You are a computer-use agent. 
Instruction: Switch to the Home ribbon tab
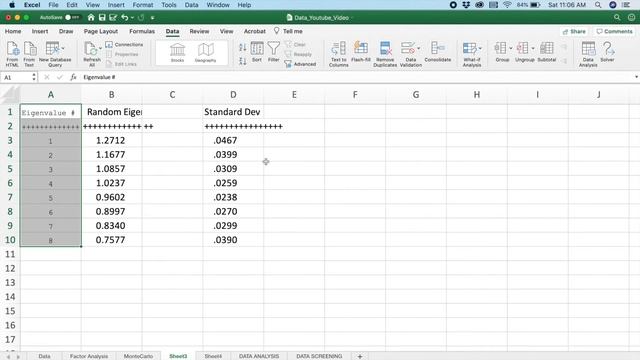(x=13, y=31)
